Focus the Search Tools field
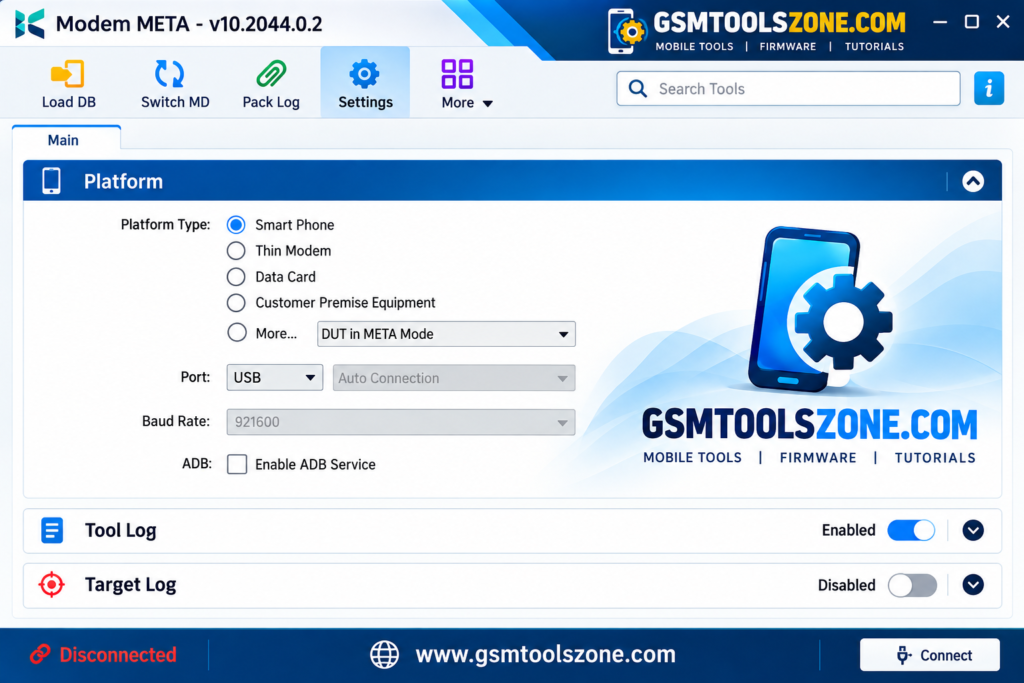This screenshot has width=1024, height=683. pos(788,88)
